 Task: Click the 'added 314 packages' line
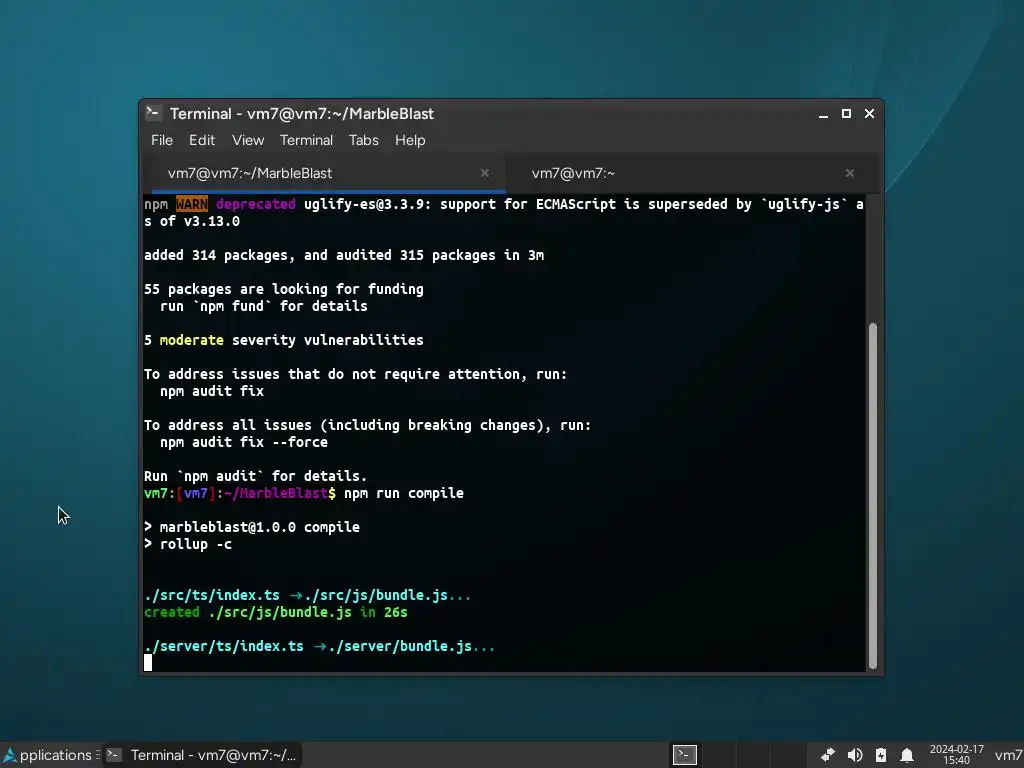pos(344,255)
